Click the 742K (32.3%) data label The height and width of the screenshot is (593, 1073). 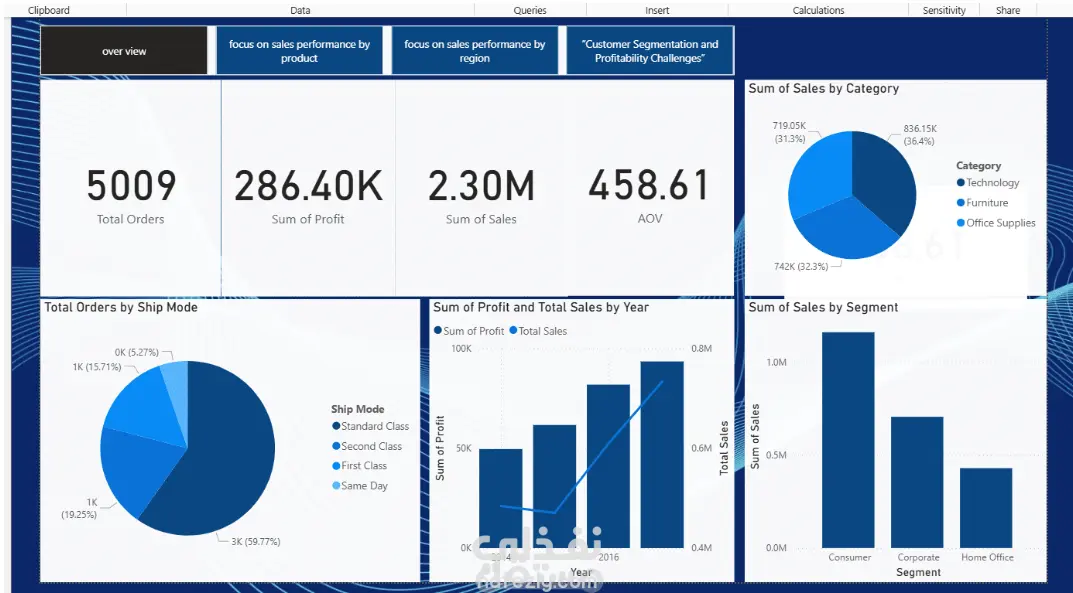(x=801, y=266)
